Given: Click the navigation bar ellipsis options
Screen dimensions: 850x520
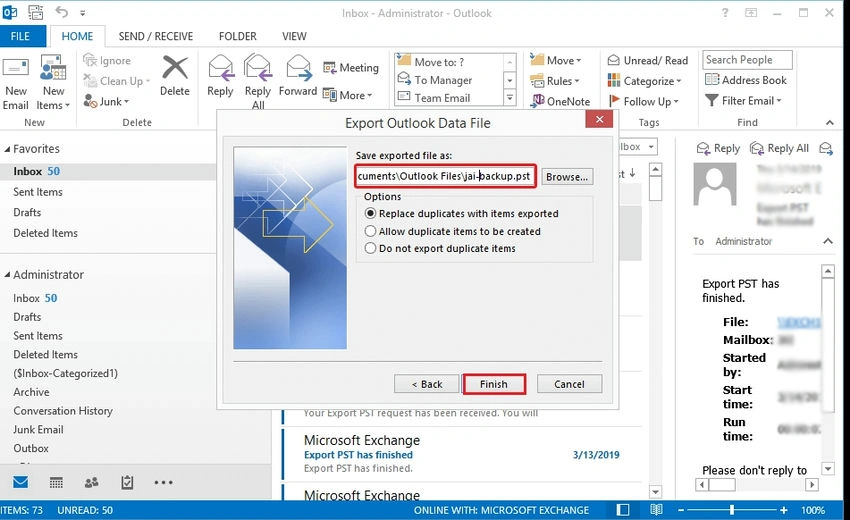Looking at the screenshot, I should tap(163, 482).
